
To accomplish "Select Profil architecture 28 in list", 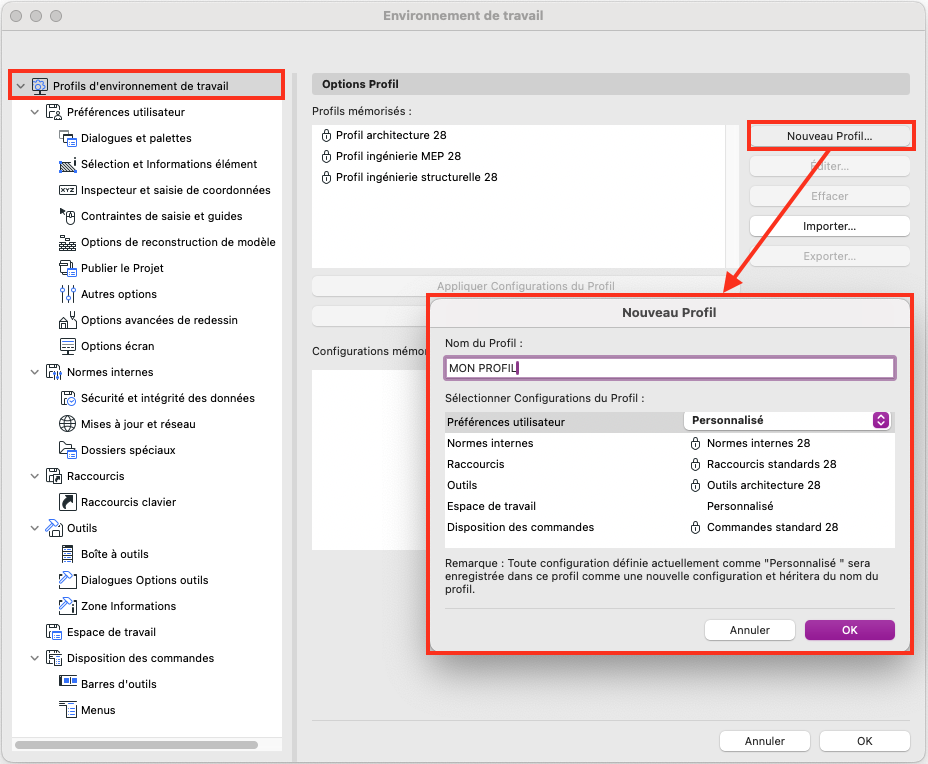I will 518,136.
